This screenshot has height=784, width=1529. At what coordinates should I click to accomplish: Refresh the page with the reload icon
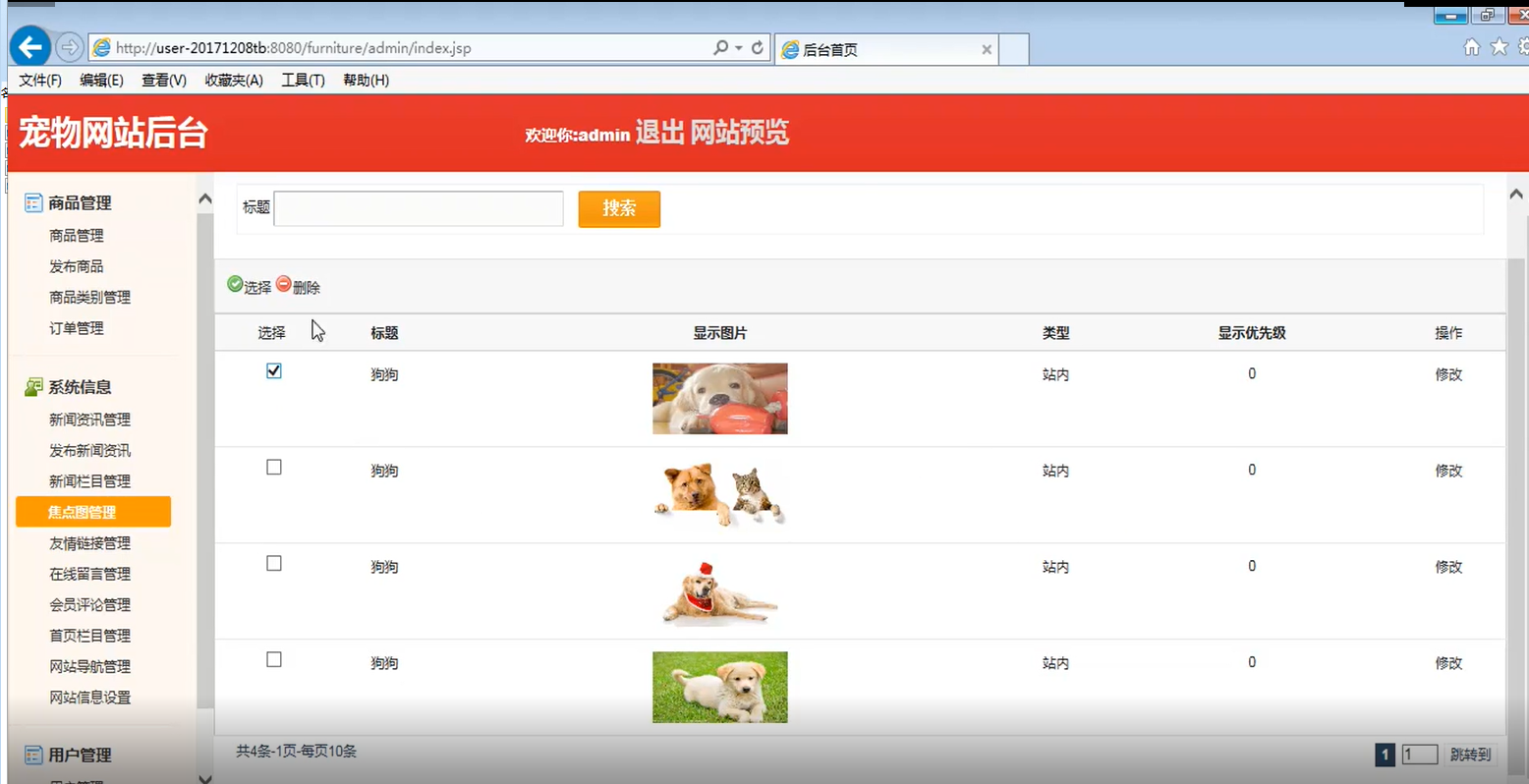(x=758, y=47)
